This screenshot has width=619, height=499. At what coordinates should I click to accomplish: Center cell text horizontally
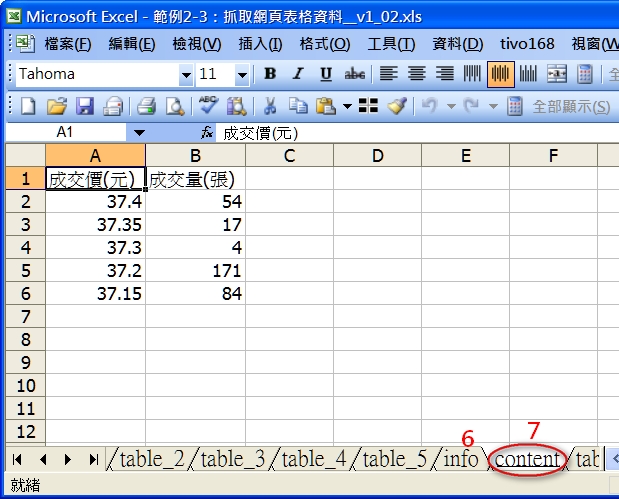pyautogui.click(x=416, y=74)
